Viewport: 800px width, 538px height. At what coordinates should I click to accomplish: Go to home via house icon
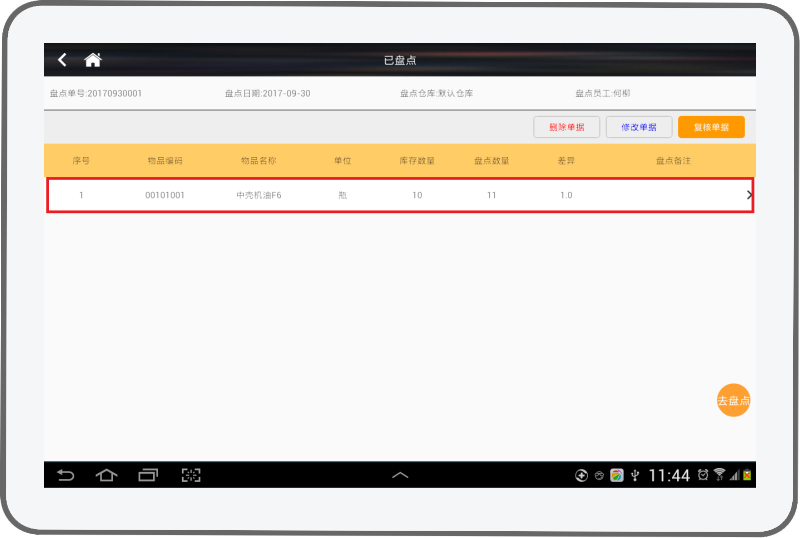point(93,60)
